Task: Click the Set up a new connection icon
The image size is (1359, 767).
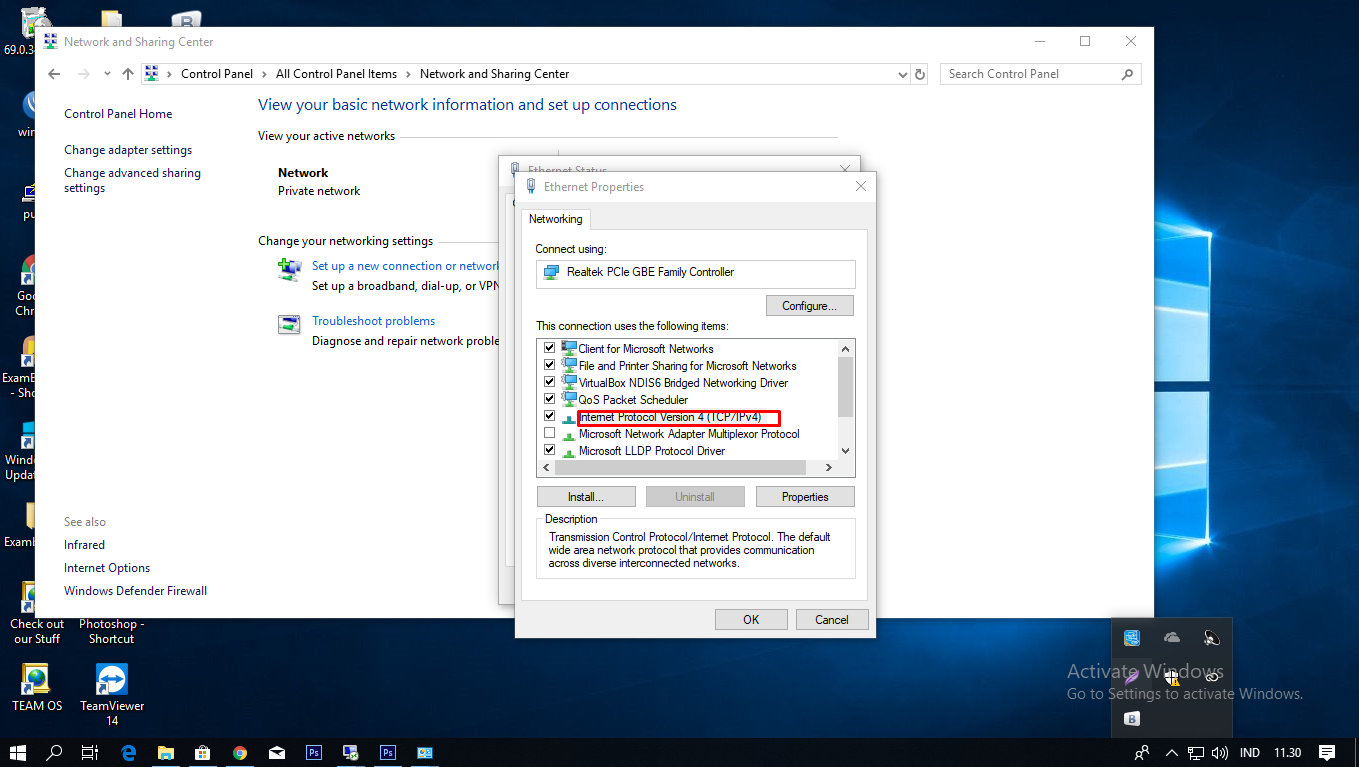Action: (289, 270)
